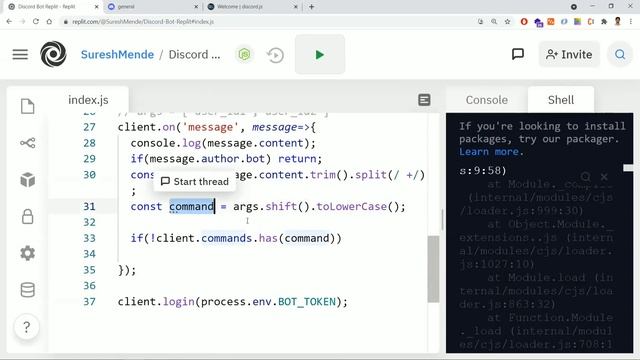This screenshot has width=640, height=360.
Task: Click toLowerCase on line 31
Action: tap(351, 207)
